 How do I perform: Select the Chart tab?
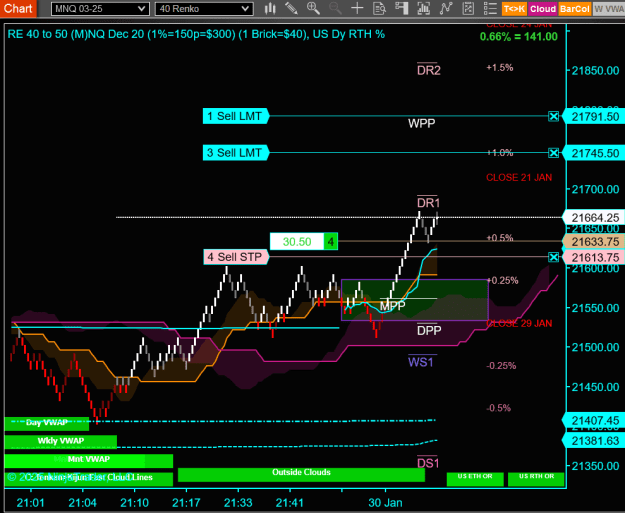[x=18, y=8]
